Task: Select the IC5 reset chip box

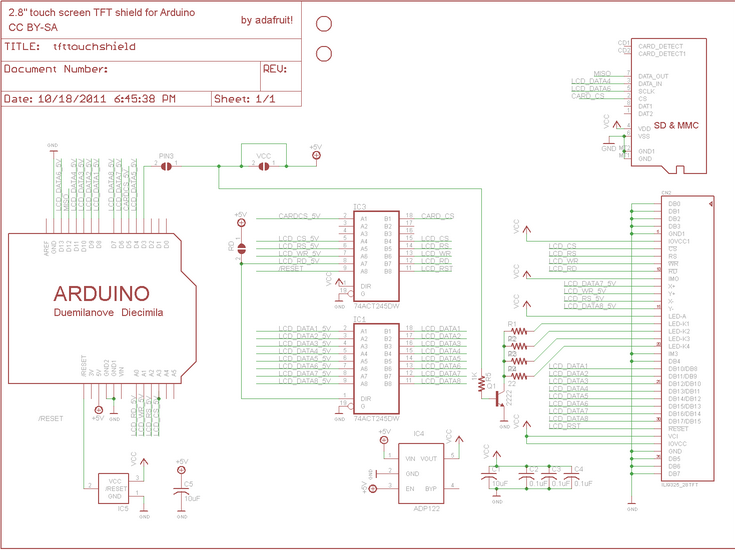Action: (113, 489)
